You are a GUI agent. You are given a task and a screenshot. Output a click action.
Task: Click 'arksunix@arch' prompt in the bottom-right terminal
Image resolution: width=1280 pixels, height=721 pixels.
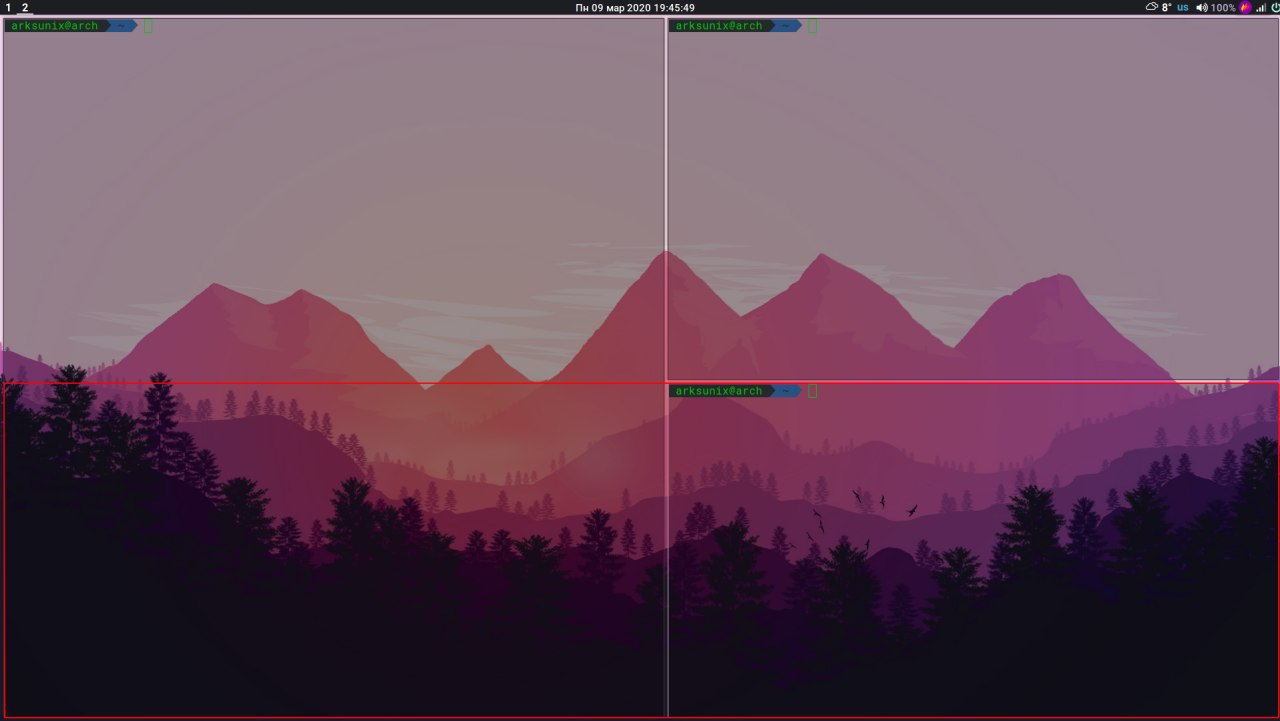pyautogui.click(x=718, y=391)
